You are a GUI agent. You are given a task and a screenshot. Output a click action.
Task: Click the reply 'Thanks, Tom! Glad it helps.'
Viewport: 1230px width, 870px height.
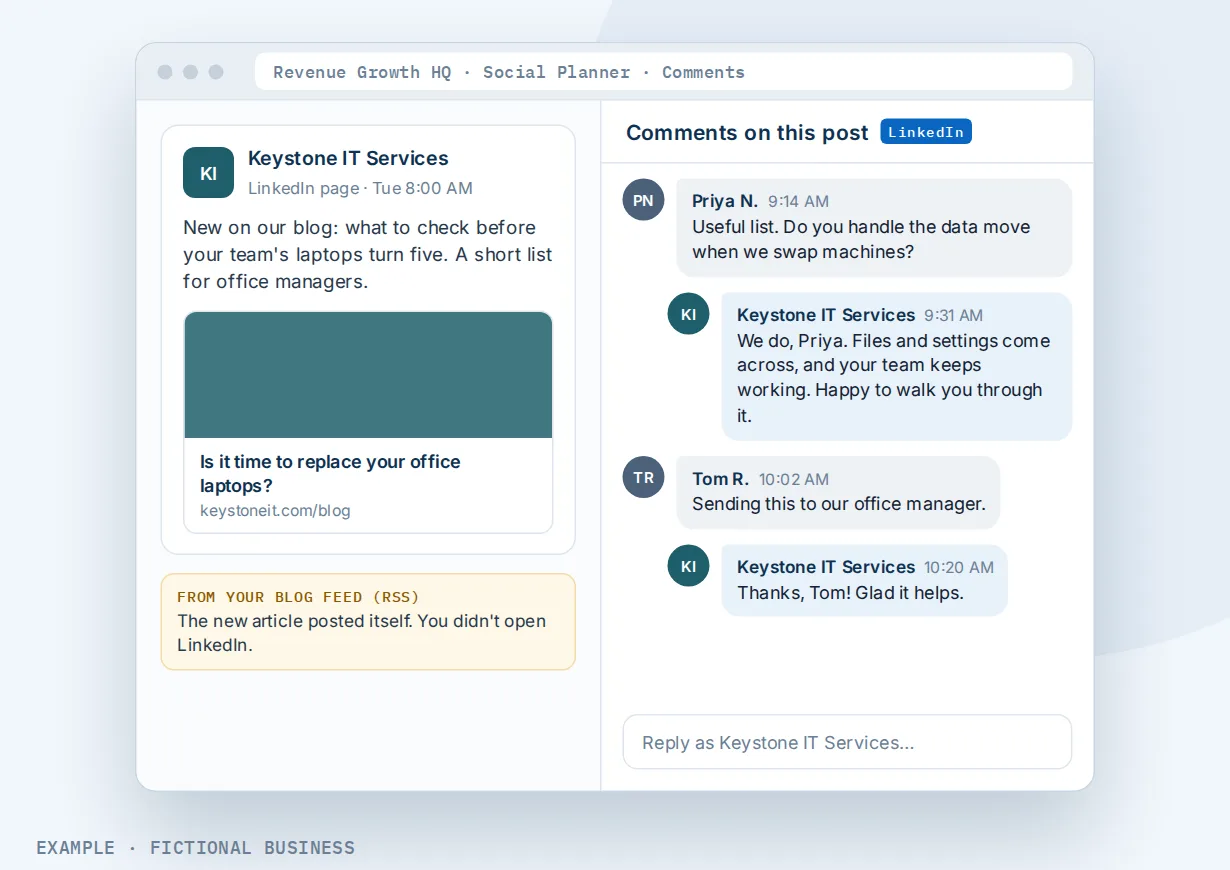coord(850,593)
